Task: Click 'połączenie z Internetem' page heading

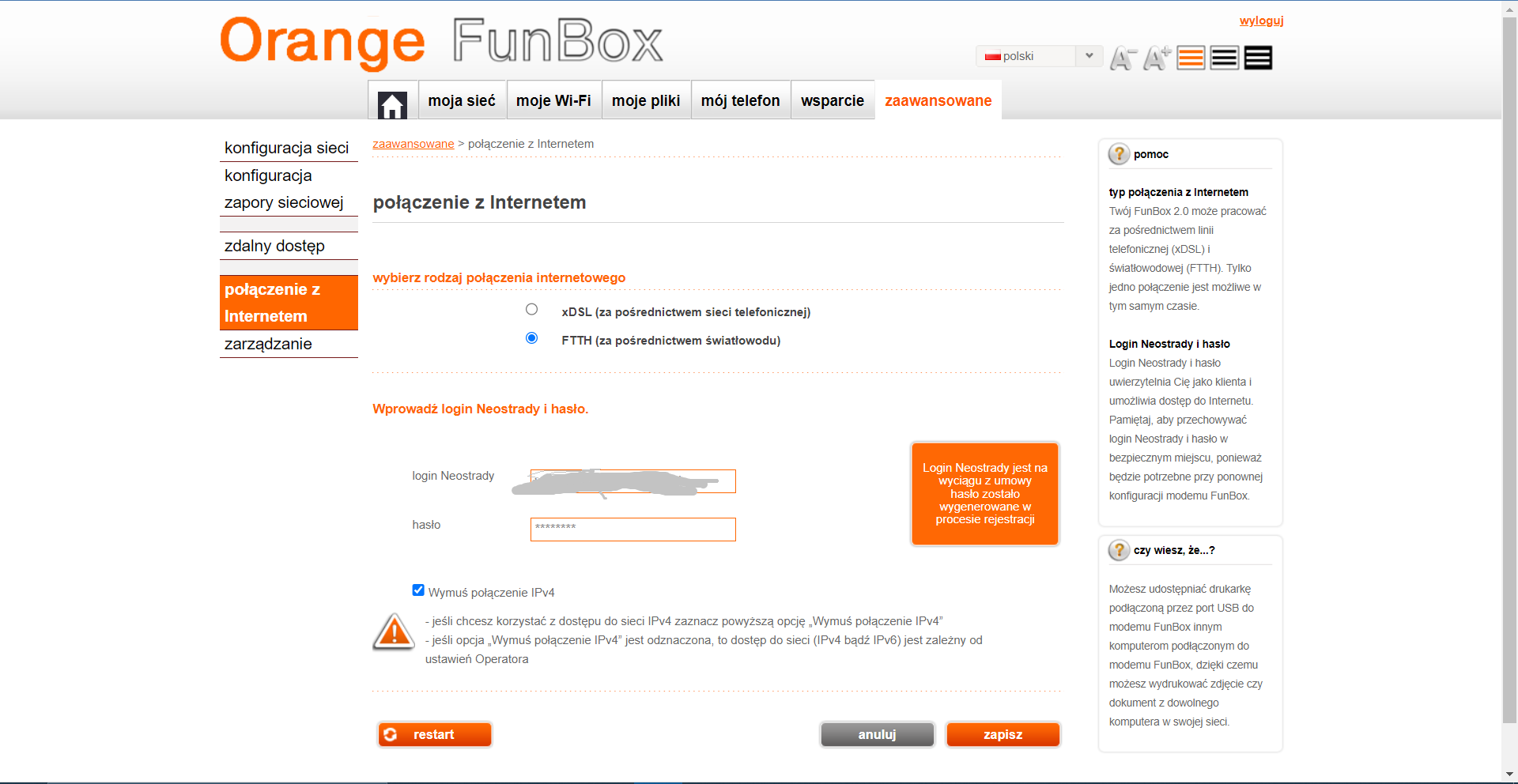Action: 480,202
